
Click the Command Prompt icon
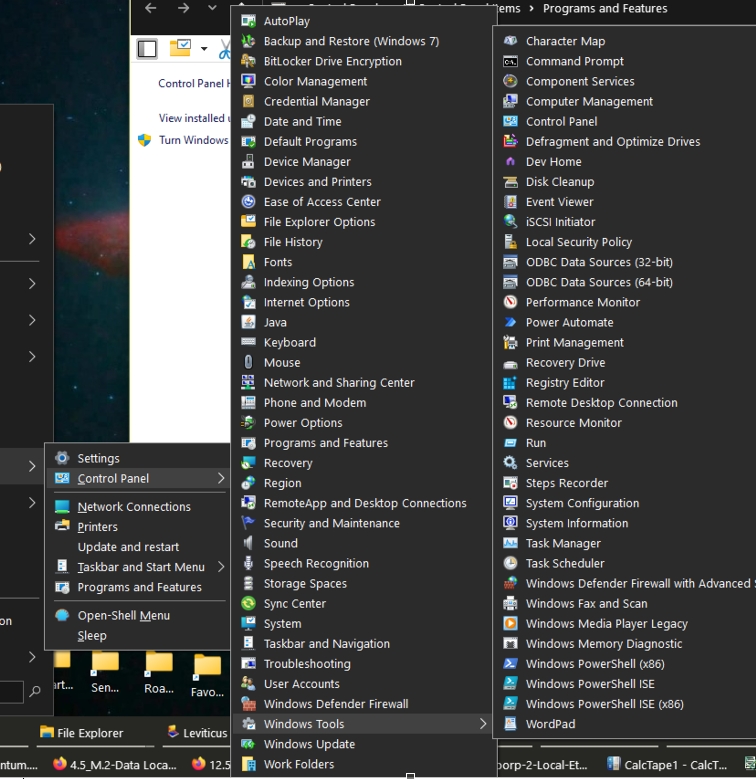tap(510, 62)
